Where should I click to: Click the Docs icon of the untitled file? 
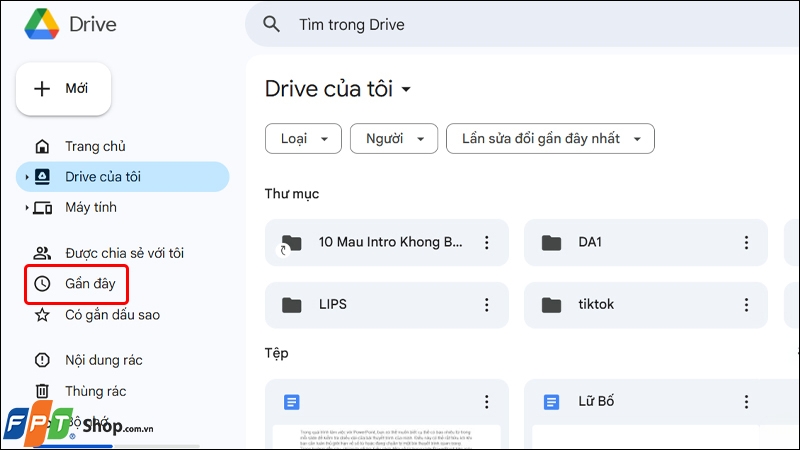[292, 402]
